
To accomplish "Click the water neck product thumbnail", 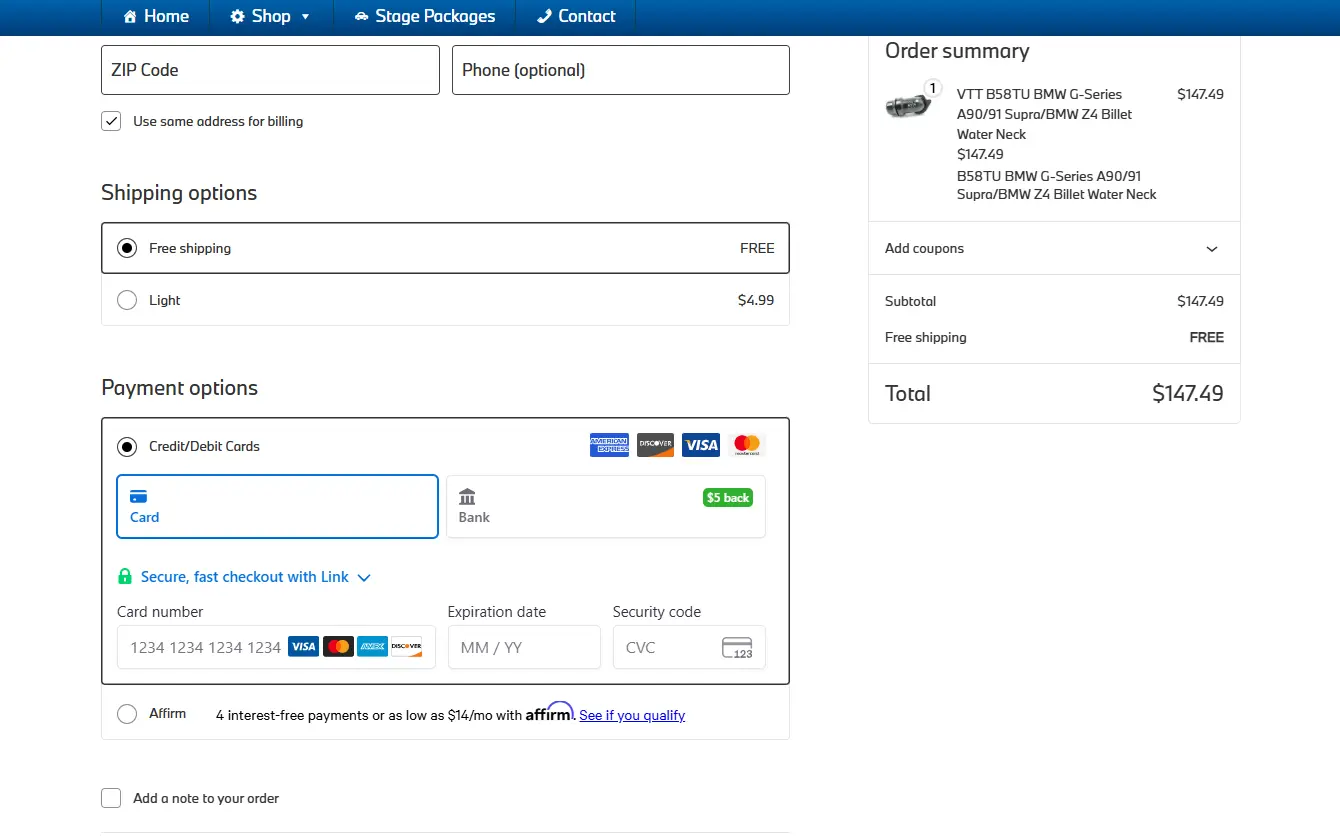I will click(x=908, y=104).
